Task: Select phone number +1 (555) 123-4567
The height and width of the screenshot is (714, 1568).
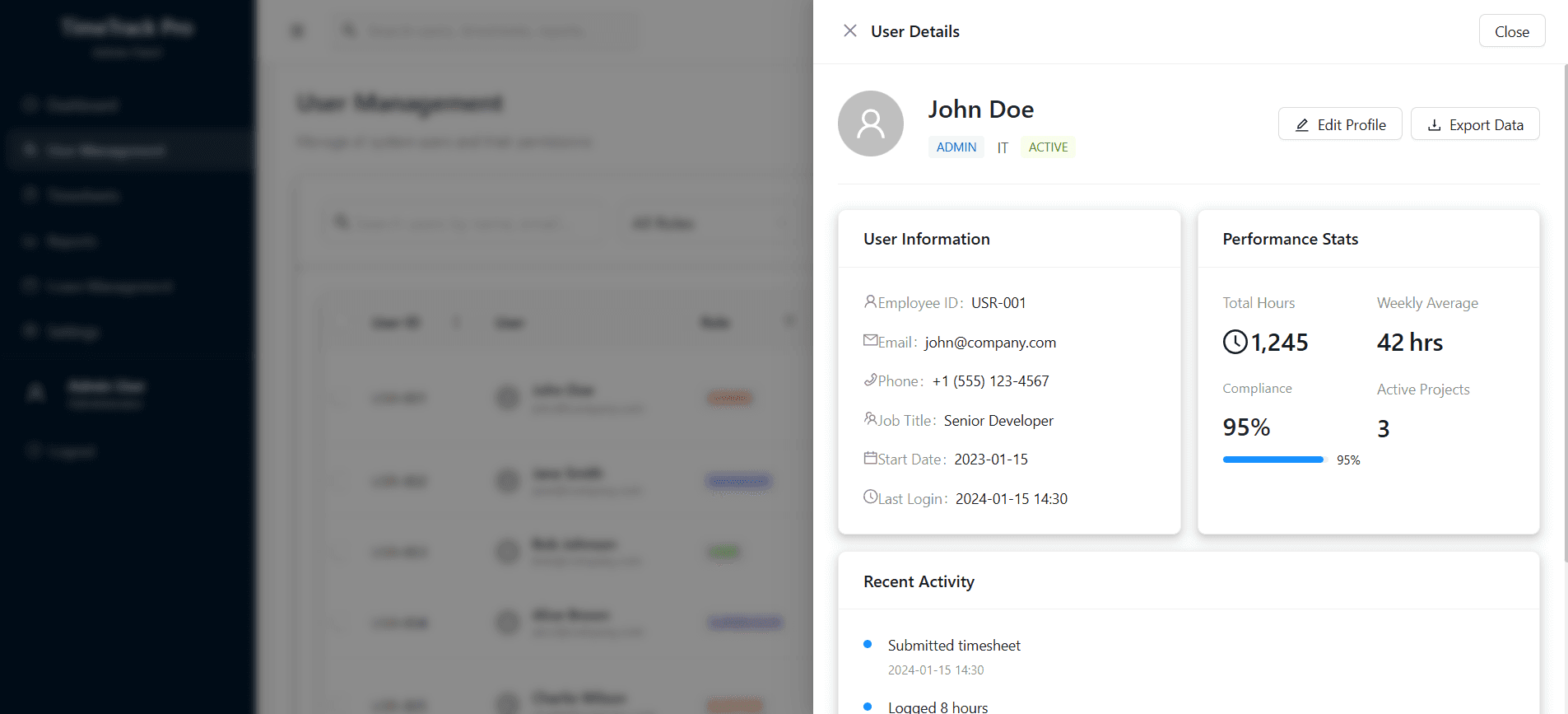Action: 990,381
